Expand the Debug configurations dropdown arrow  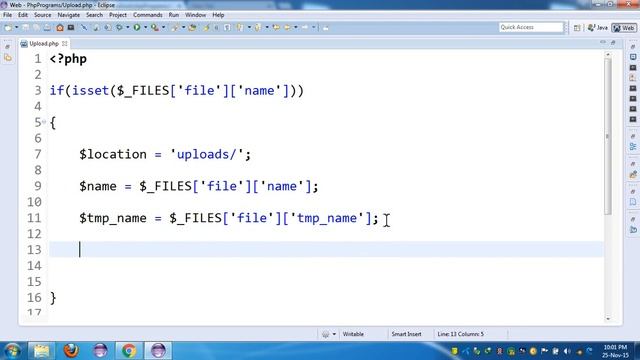coord(128,27)
